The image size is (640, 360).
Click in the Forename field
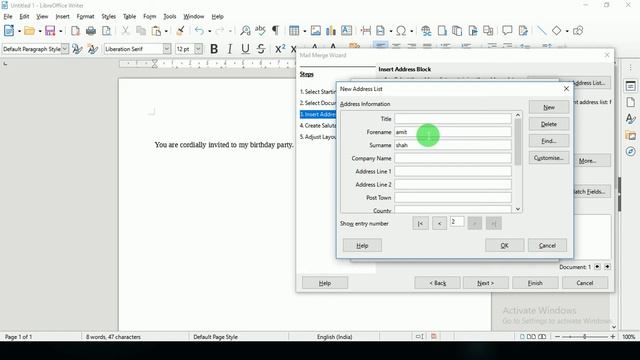point(453,132)
